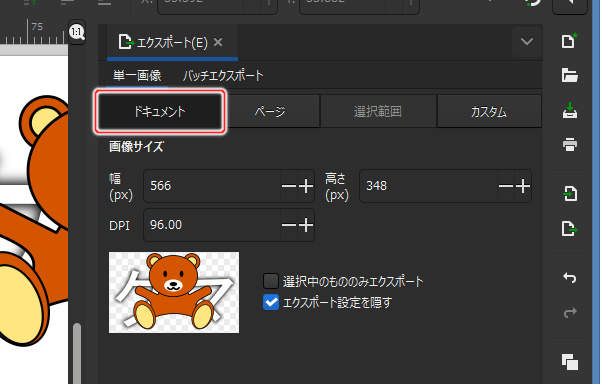Choose the ページ export area button
Screen dimensions: 600x384
[x=271, y=112]
